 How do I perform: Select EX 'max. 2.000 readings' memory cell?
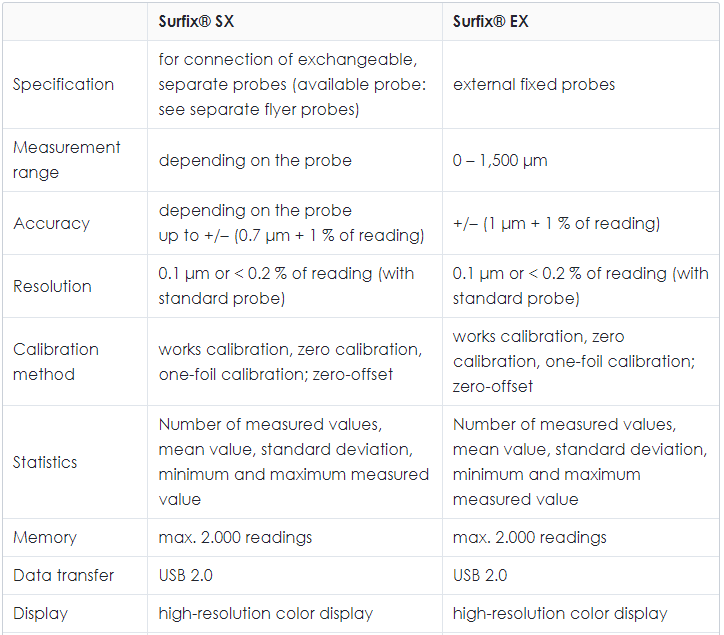(529, 538)
